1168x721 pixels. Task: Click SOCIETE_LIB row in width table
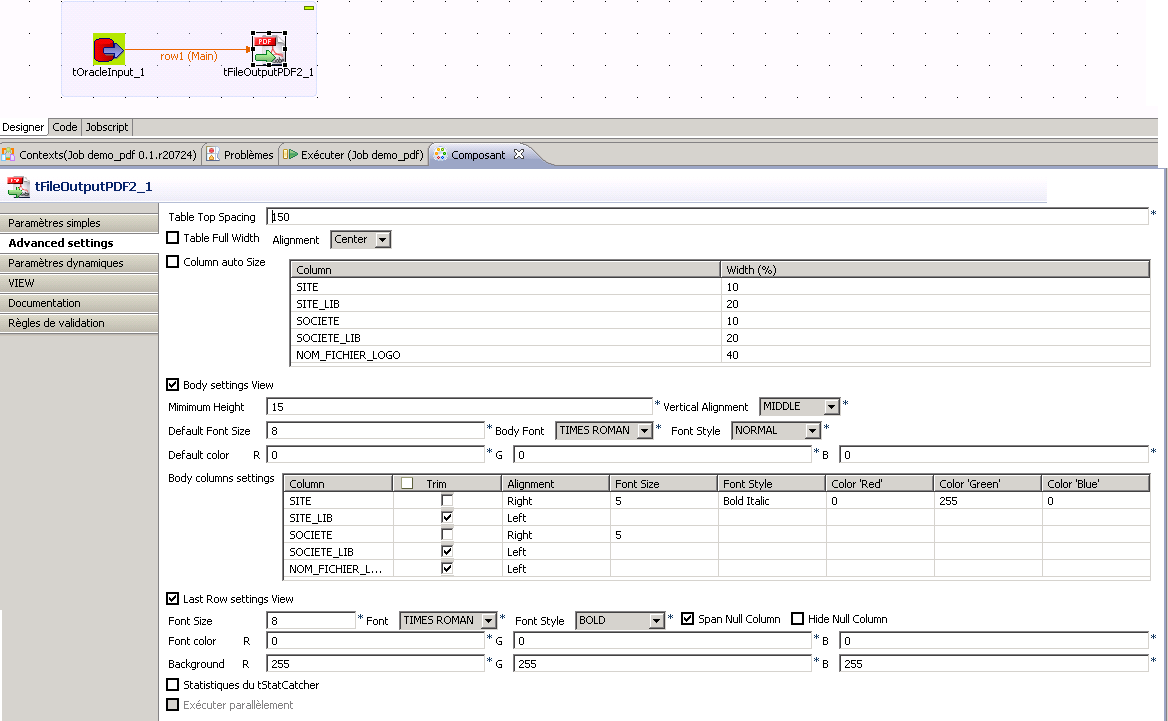click(720, 338)
